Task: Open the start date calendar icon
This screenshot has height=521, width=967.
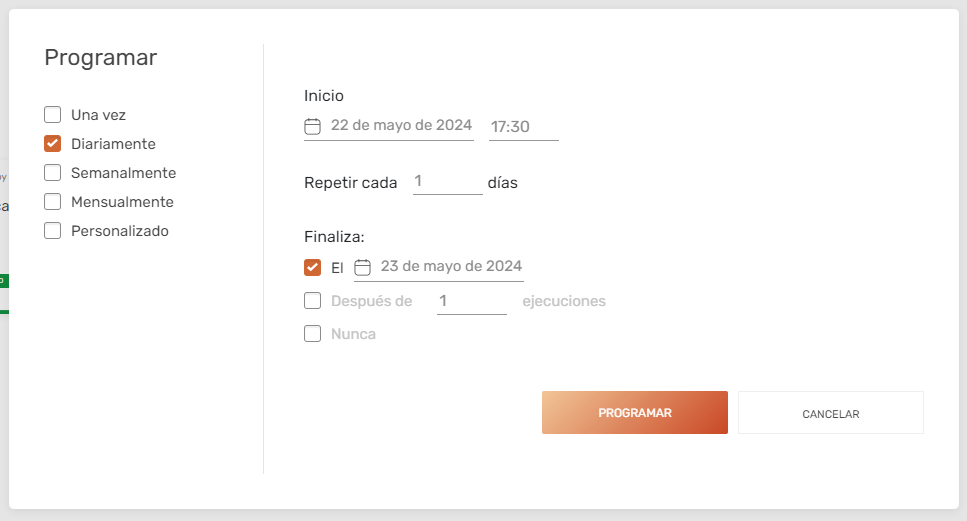Action: click(x=313, y=126)
